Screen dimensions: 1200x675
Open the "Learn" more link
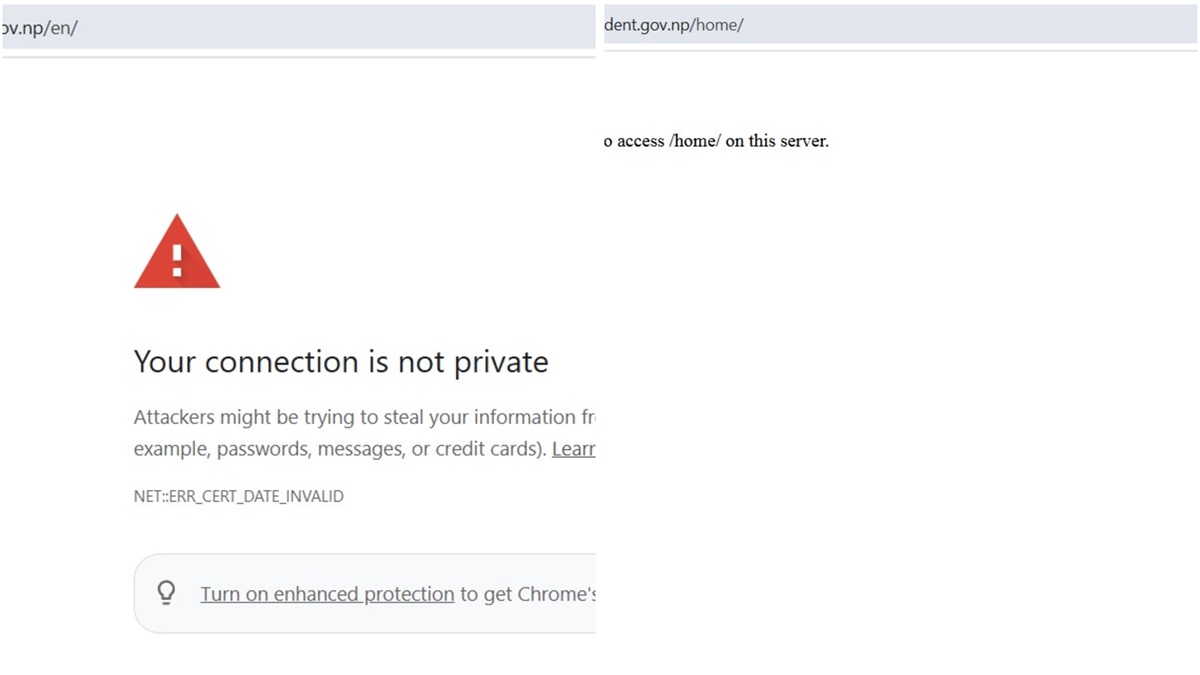coord(574,449)
